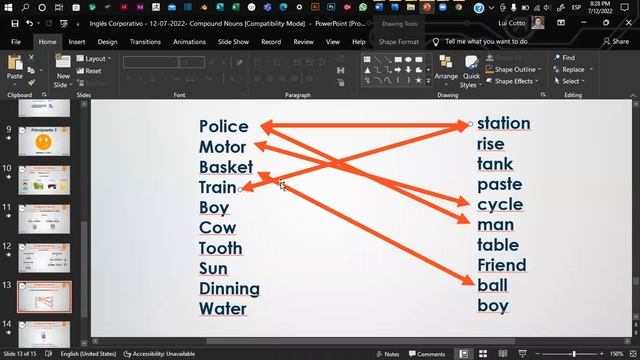Open the Transitions tab
The image size is (640, 360).
[145, 42]
